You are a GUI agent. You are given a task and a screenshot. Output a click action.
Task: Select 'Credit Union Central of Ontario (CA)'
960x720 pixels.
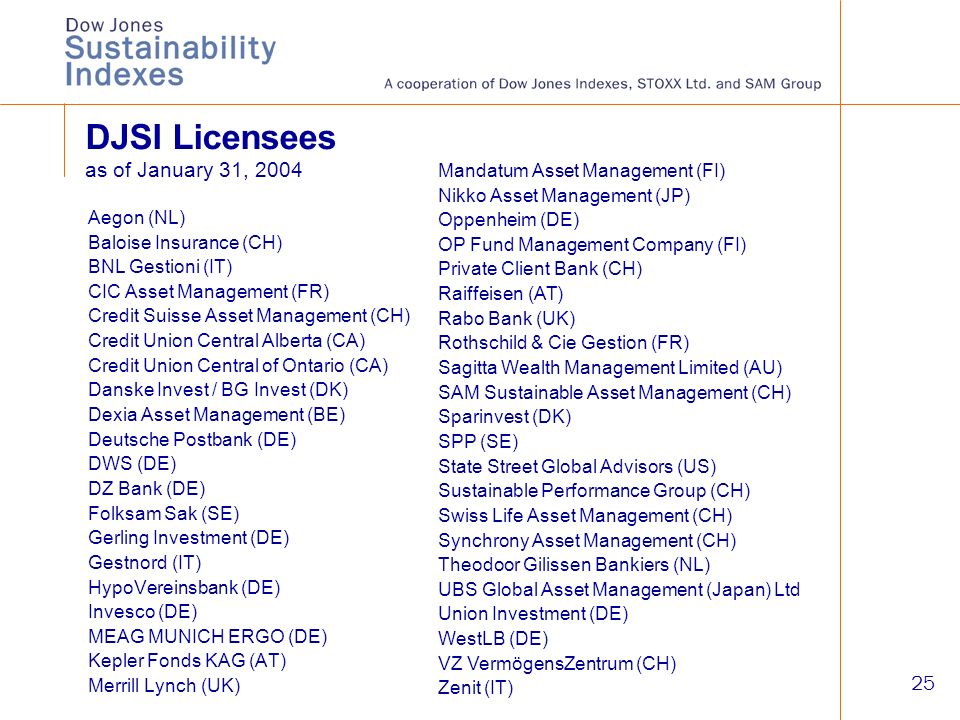pos(238,366)
